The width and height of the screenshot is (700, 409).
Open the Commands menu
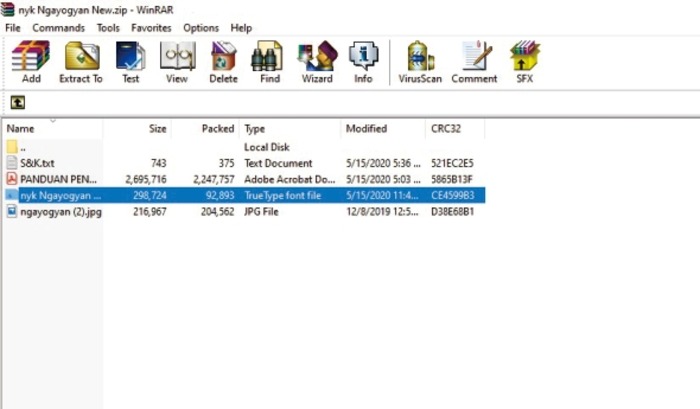(58, 28)
